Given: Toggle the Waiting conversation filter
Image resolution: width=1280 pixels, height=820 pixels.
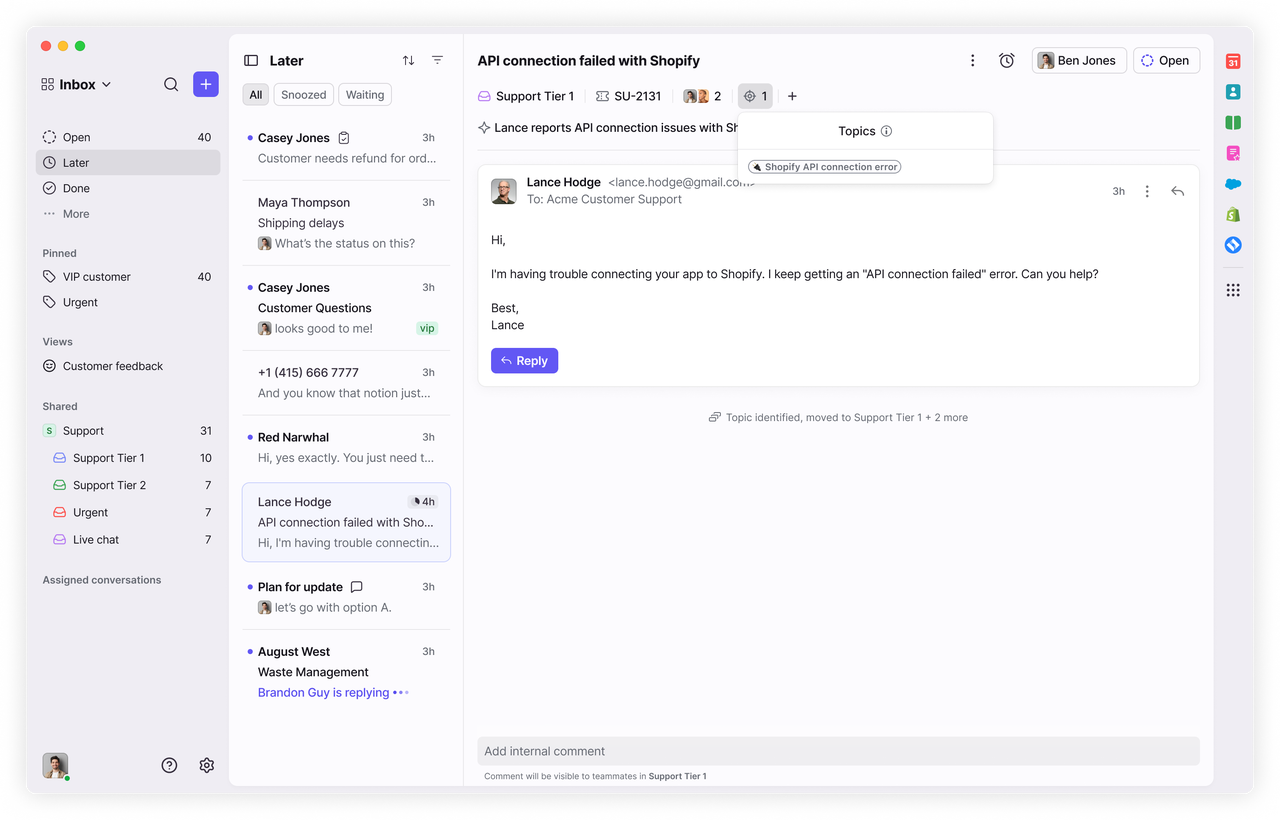Looking at the screenshot, I should tap(364, 94).
